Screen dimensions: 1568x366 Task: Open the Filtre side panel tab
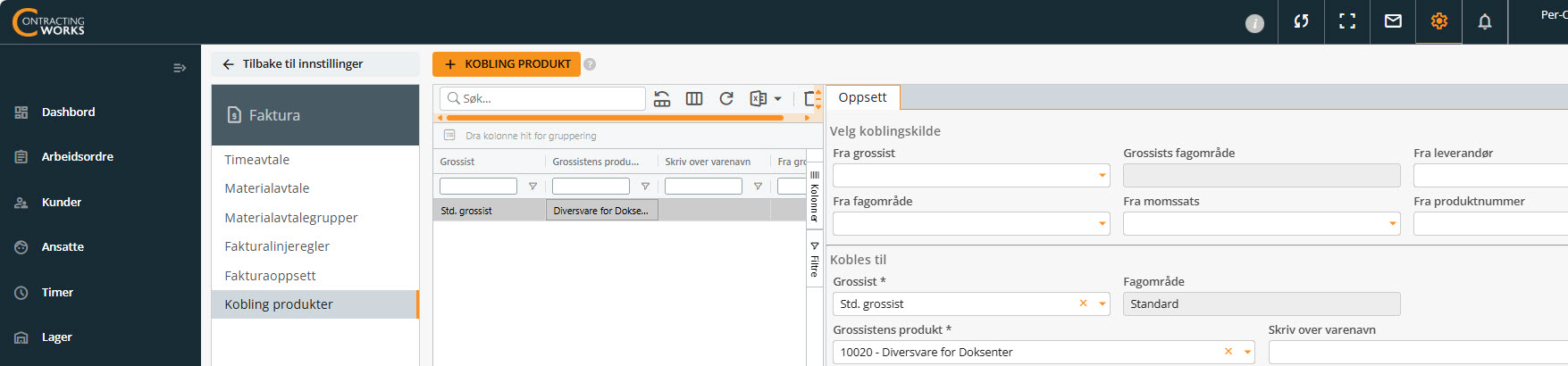coord(814,259)
